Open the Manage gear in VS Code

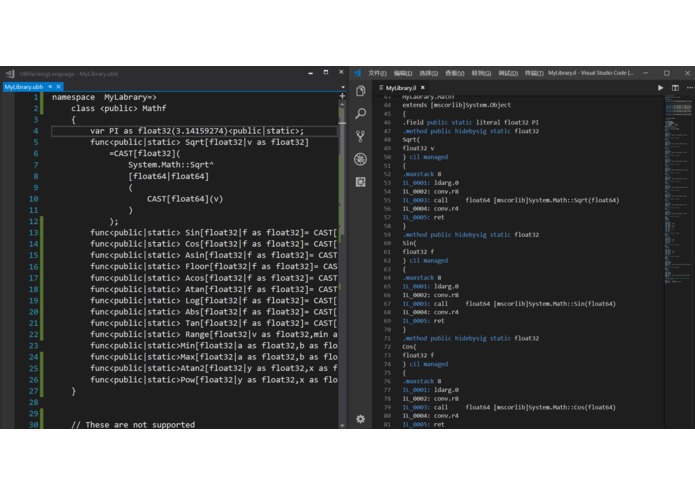361,419
